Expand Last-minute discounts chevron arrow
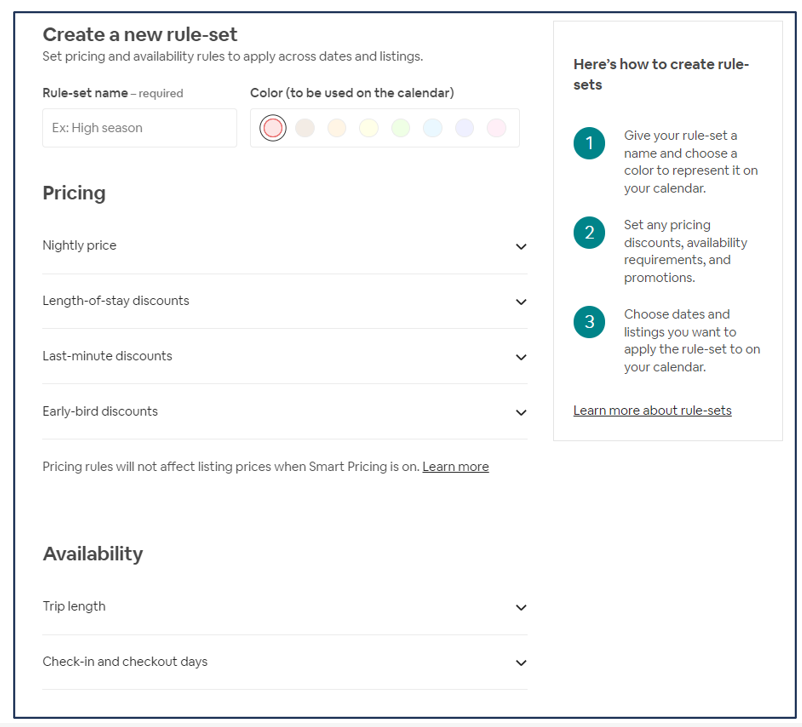 point(520,357)
